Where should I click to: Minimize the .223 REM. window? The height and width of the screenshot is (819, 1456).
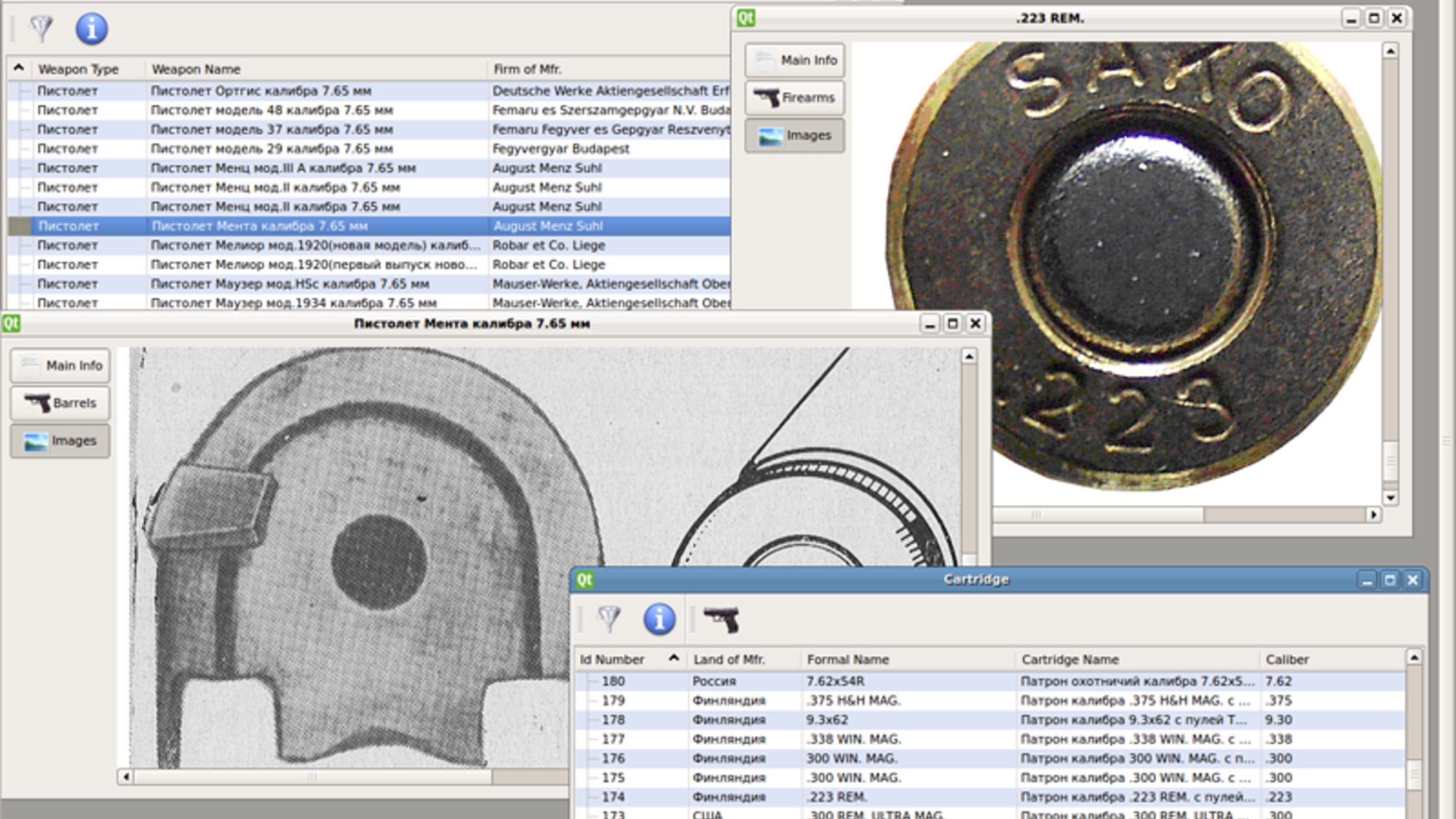tap(1351, 18)
